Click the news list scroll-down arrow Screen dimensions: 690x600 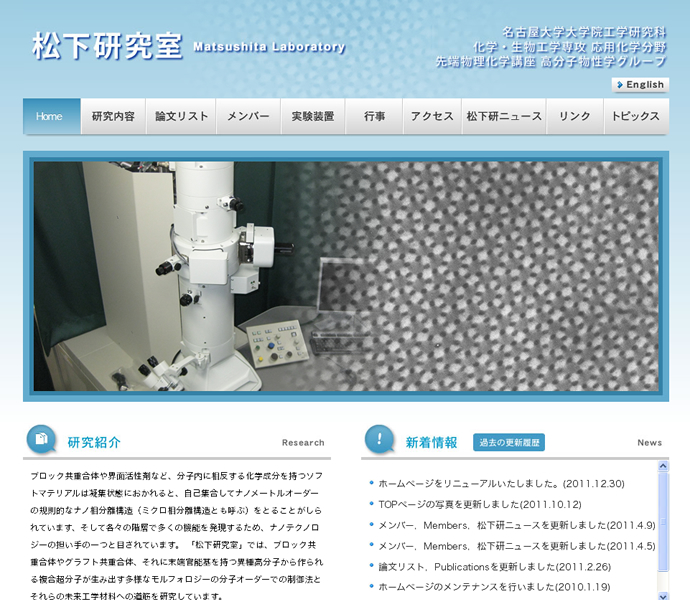tap(663, 596)
